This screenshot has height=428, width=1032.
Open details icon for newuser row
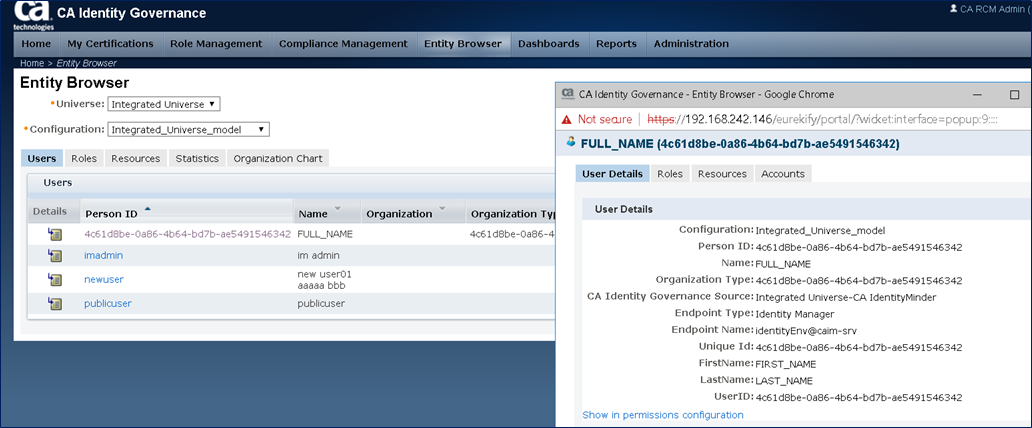(x=55, y=280)
